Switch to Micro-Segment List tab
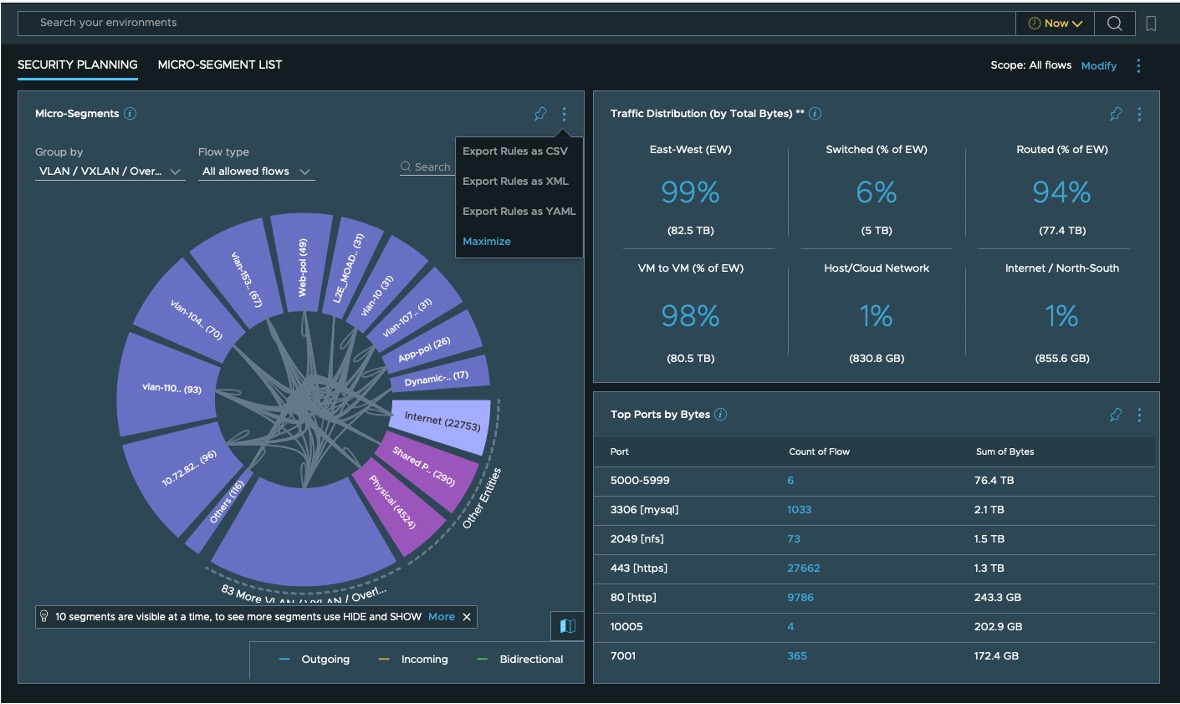Image resolution: width=1180 pixels, height=704 pixels. coord(220,65)
